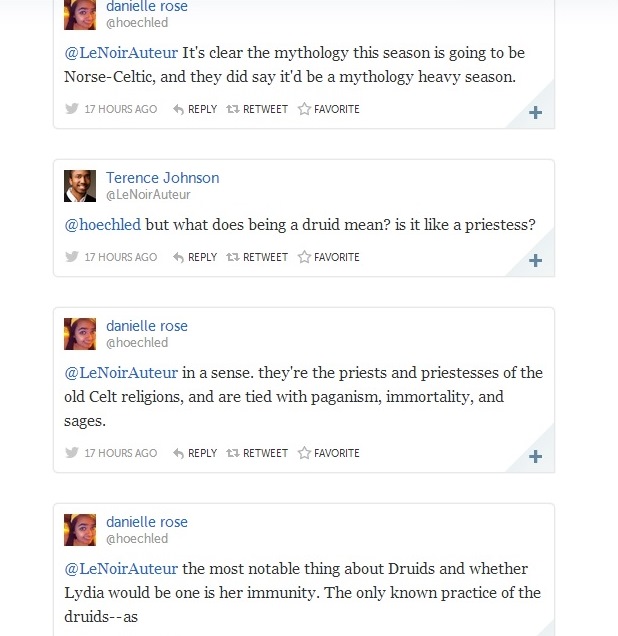618x636 pixels.
Task: Click @LeNoirAuteur mention in the immunity tweet
Action: [x=121, y=569]
